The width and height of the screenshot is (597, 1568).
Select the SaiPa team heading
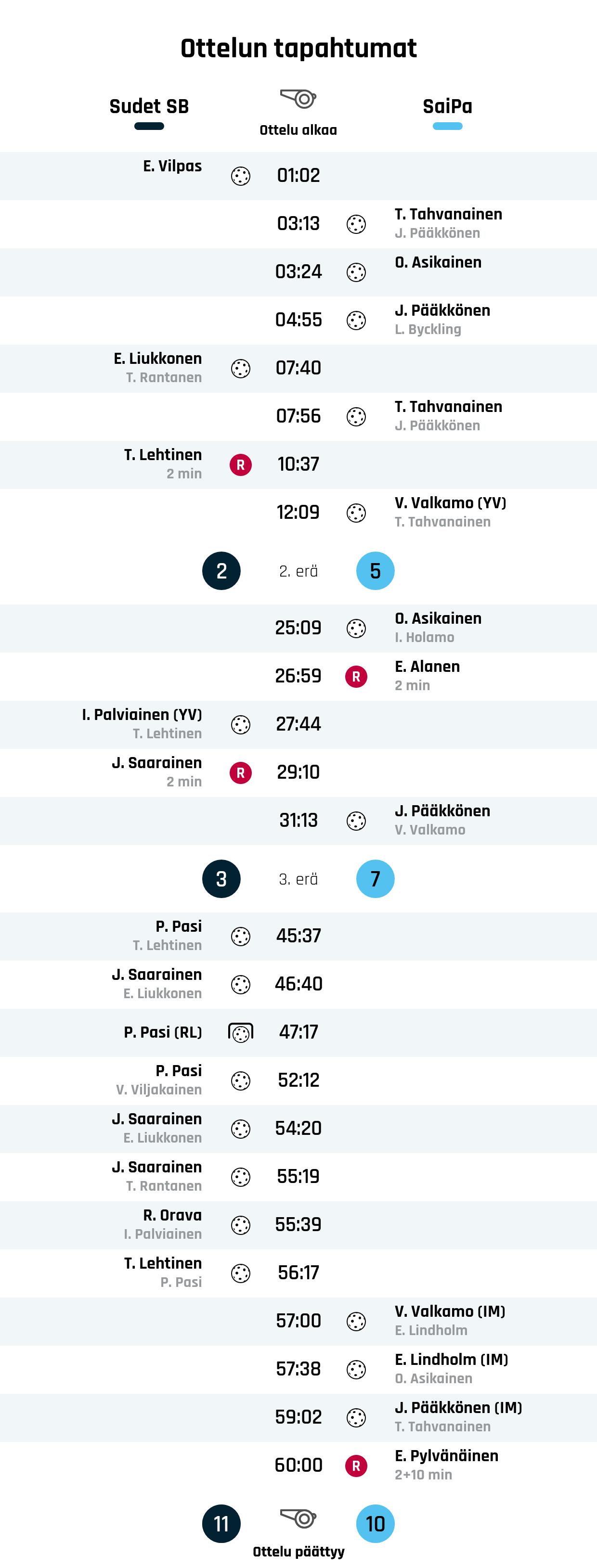(448, 106)
